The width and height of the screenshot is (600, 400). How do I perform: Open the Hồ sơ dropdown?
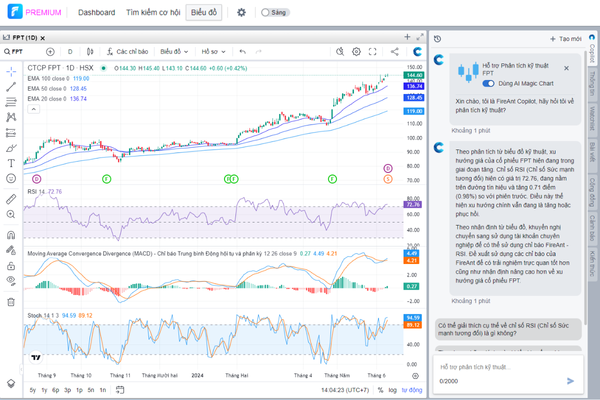point(214,52)
